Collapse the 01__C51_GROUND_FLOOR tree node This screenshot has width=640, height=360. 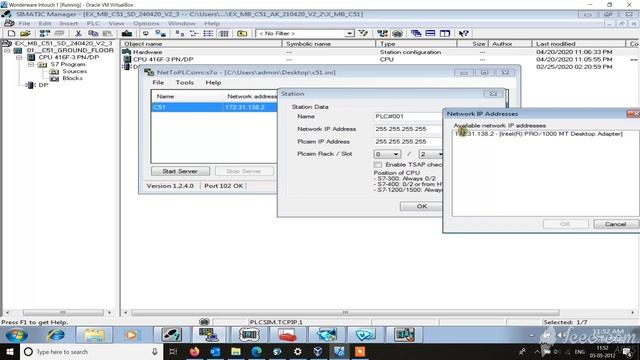pyautogui.click(x=7, y=51)
